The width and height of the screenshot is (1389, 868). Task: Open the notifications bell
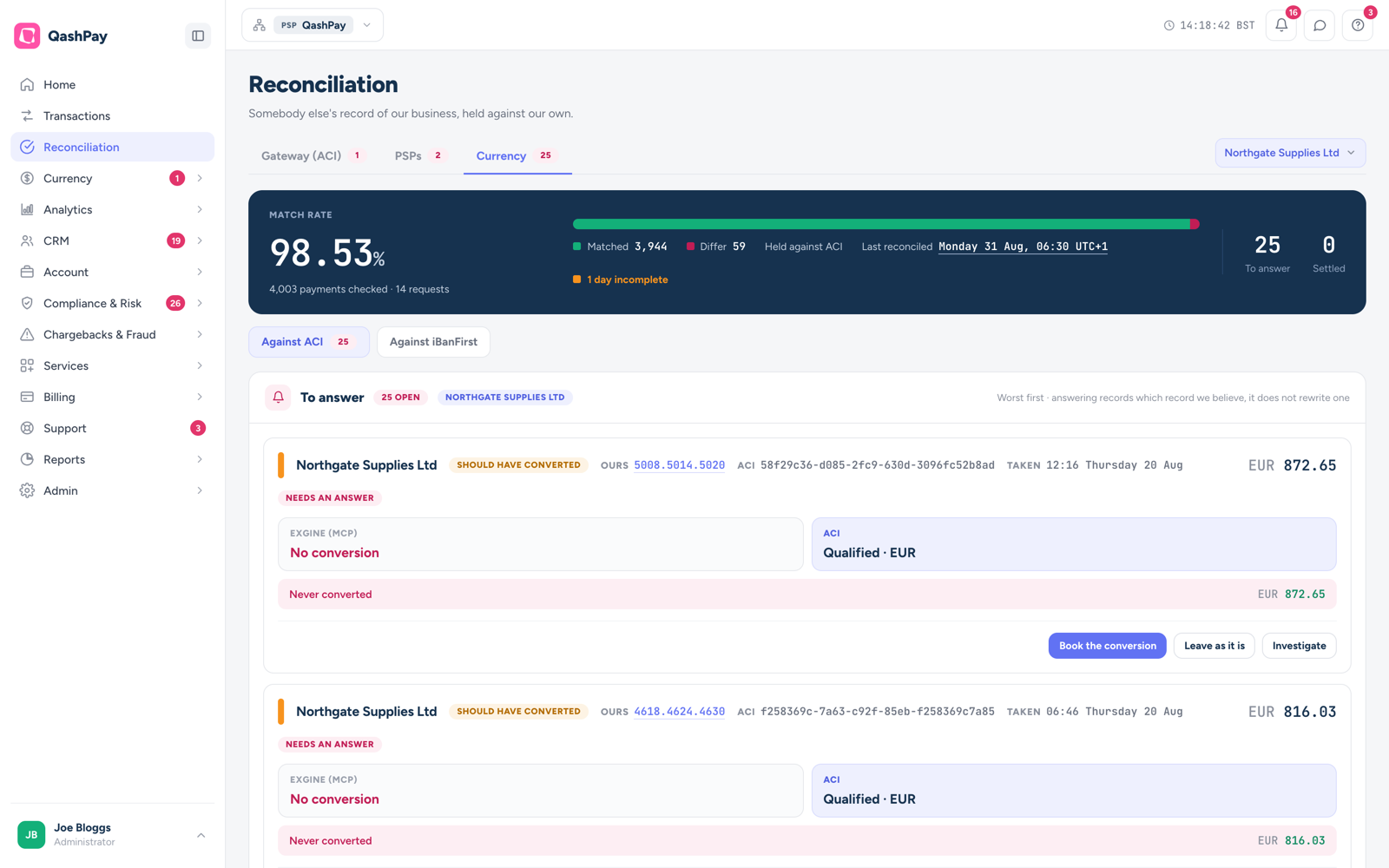(1281, 25)
